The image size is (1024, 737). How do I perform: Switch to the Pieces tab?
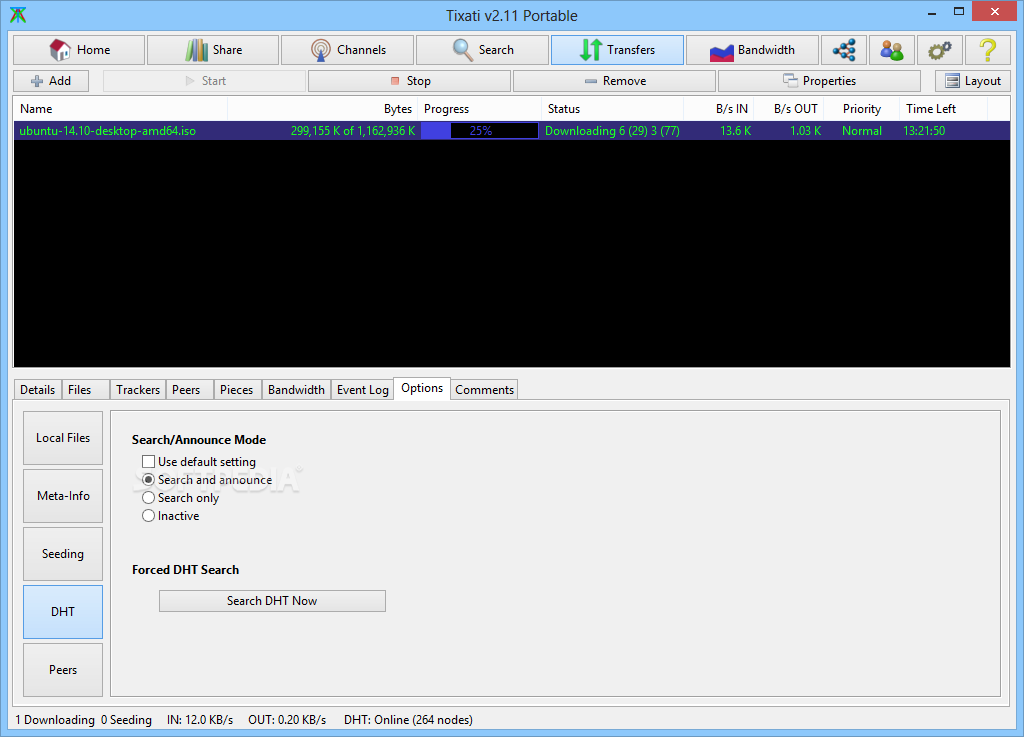[x=236, y=390]
